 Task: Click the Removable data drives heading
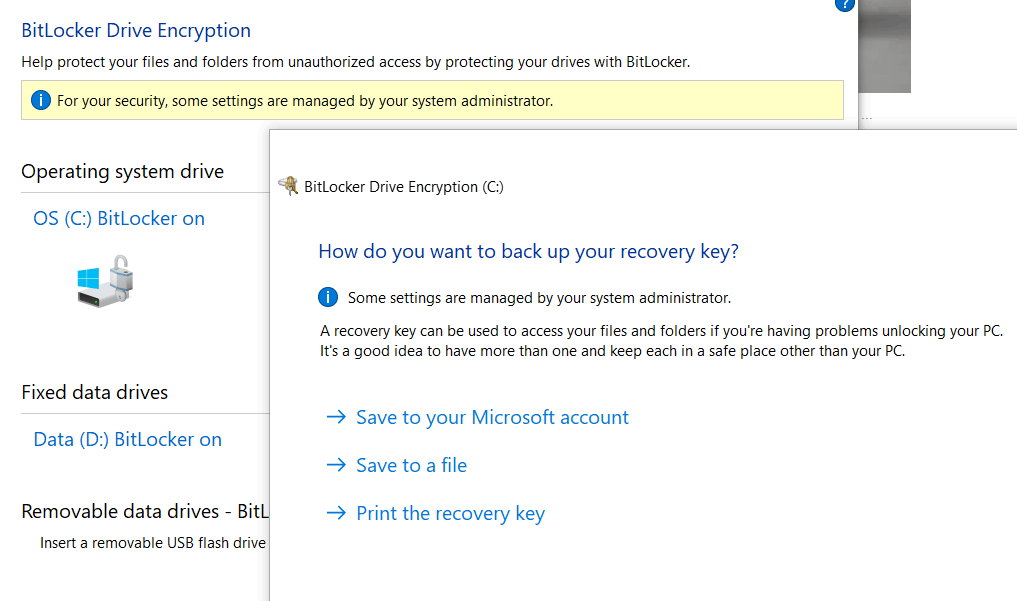(x=145, y=512)
